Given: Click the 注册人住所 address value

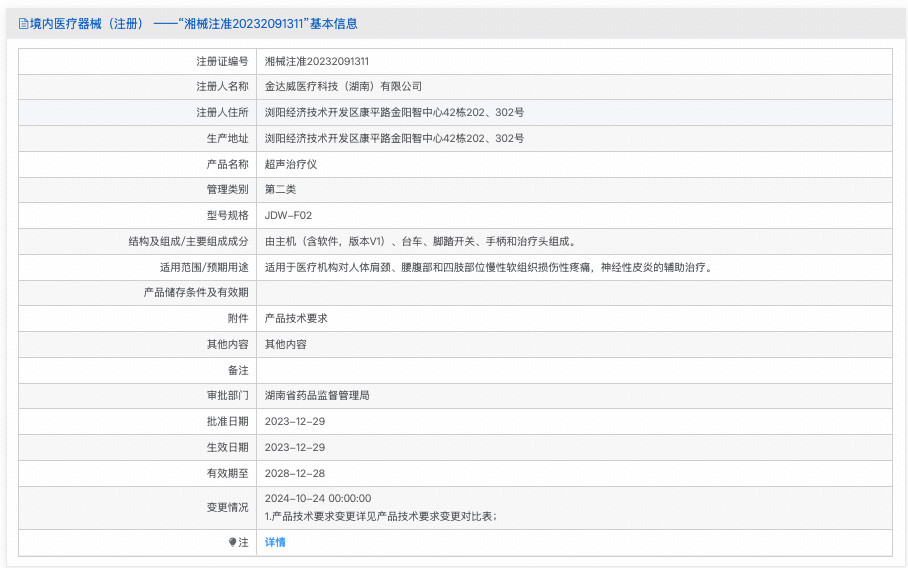Looking at the screenshot, I should tap(394, 112).
